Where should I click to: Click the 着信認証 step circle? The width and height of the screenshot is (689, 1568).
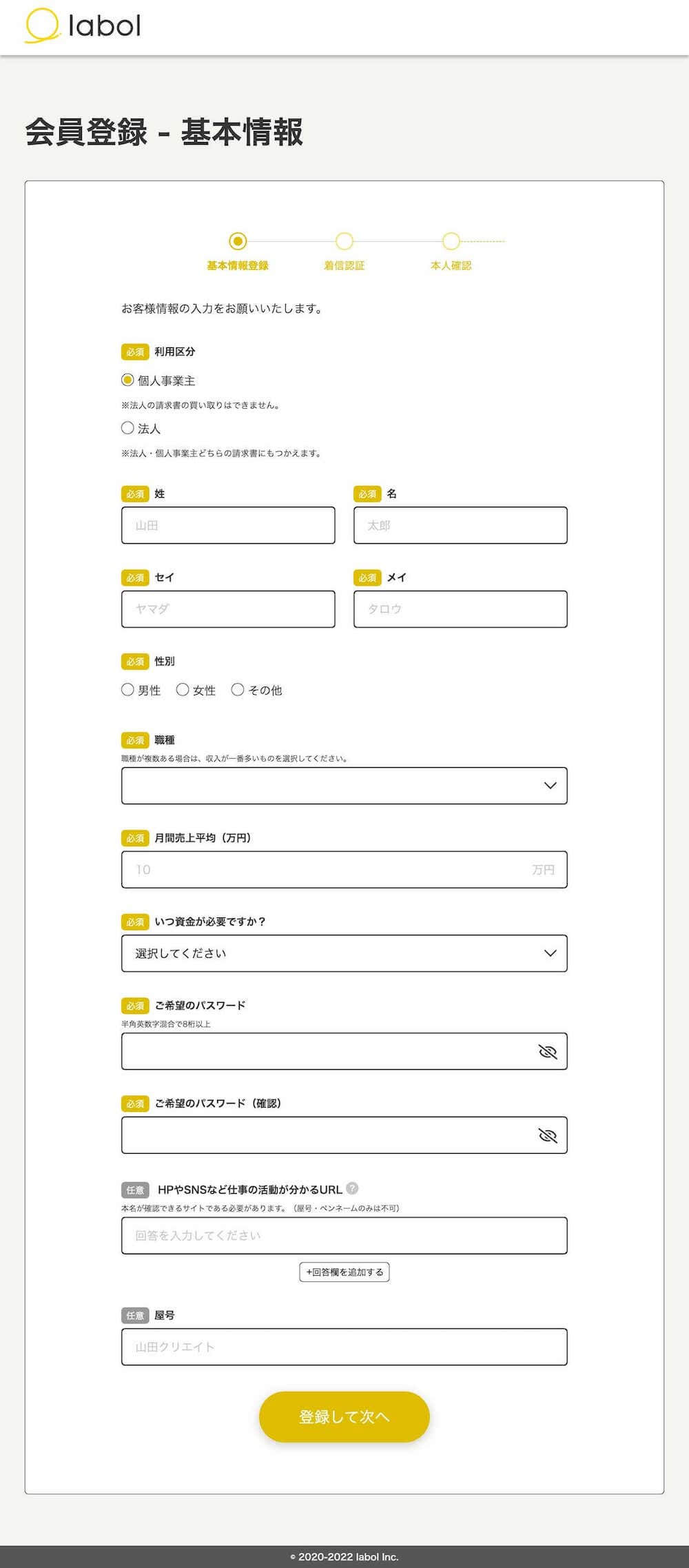click(x=345, y=242)
